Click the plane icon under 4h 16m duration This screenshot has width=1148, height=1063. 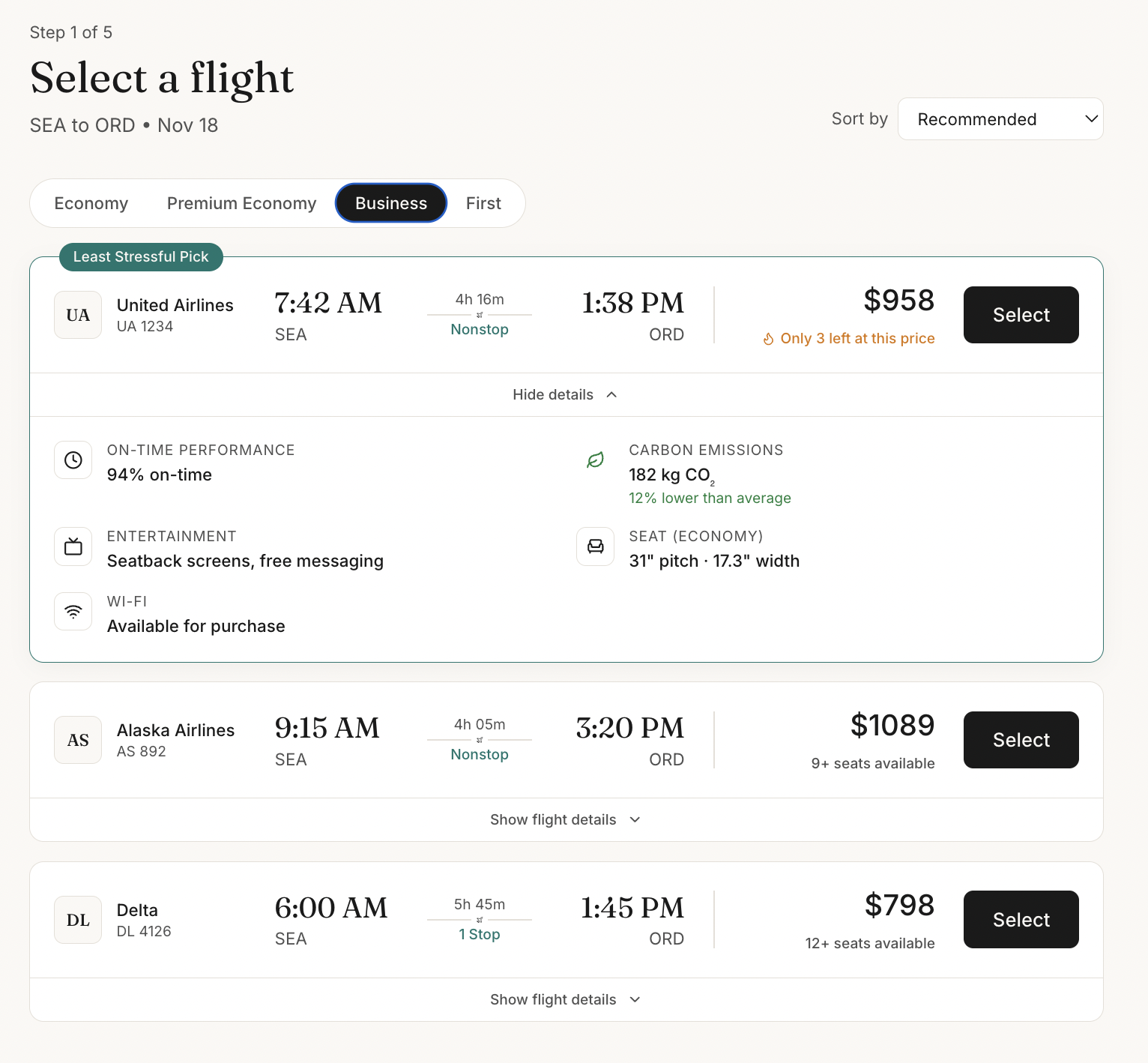480,315
